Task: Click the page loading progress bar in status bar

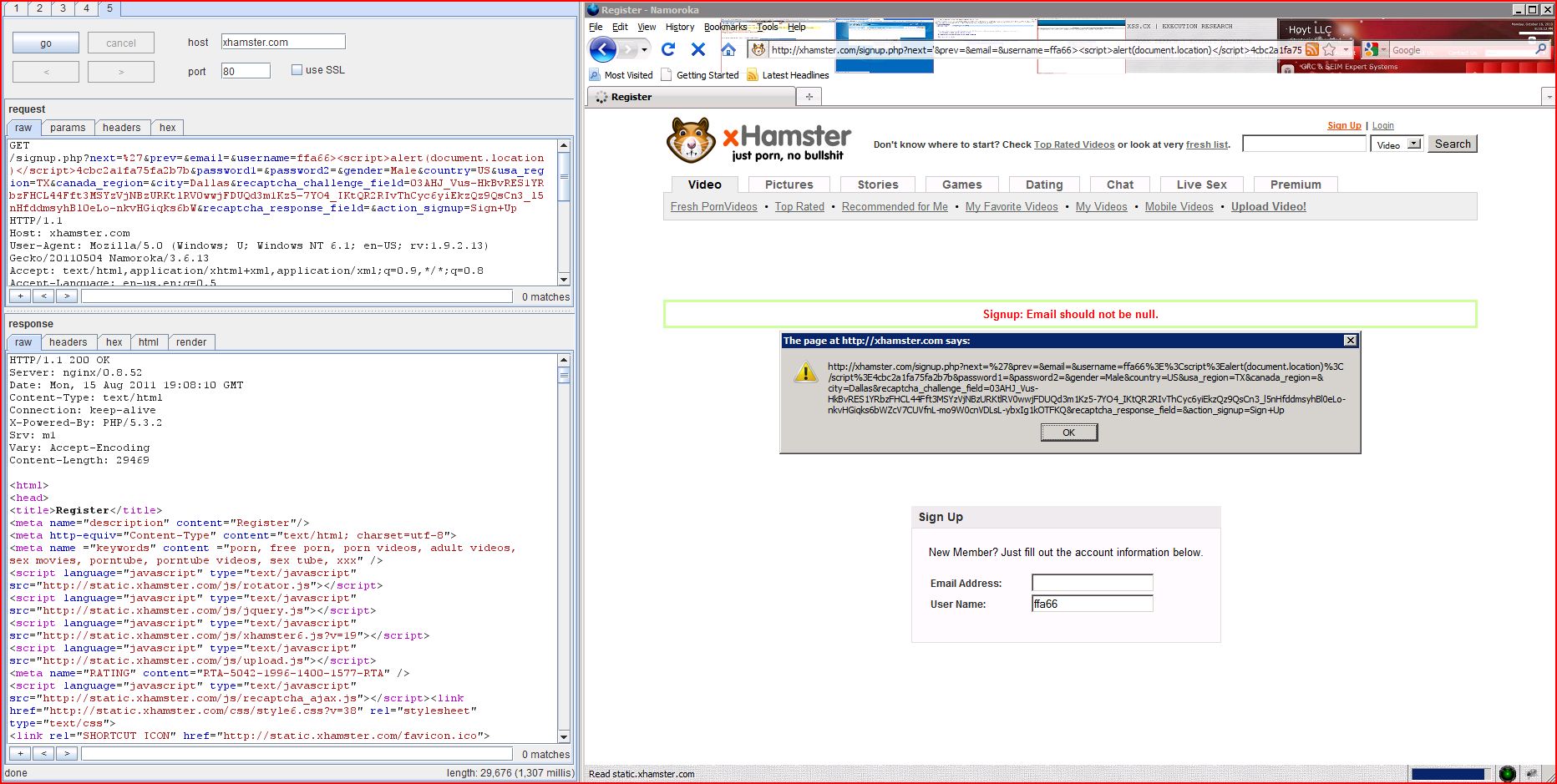Action: click(x=1448, y=774)
